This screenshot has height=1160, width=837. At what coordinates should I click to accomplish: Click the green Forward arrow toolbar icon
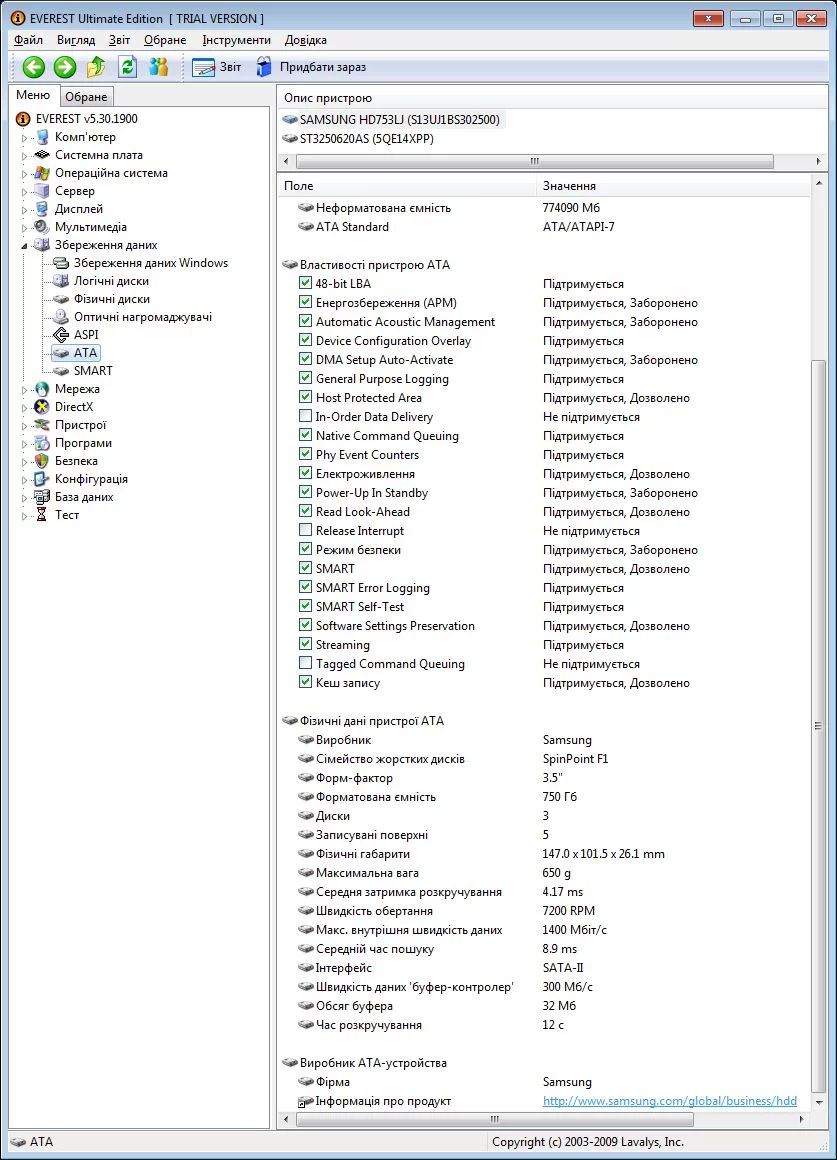pos(65,67)
